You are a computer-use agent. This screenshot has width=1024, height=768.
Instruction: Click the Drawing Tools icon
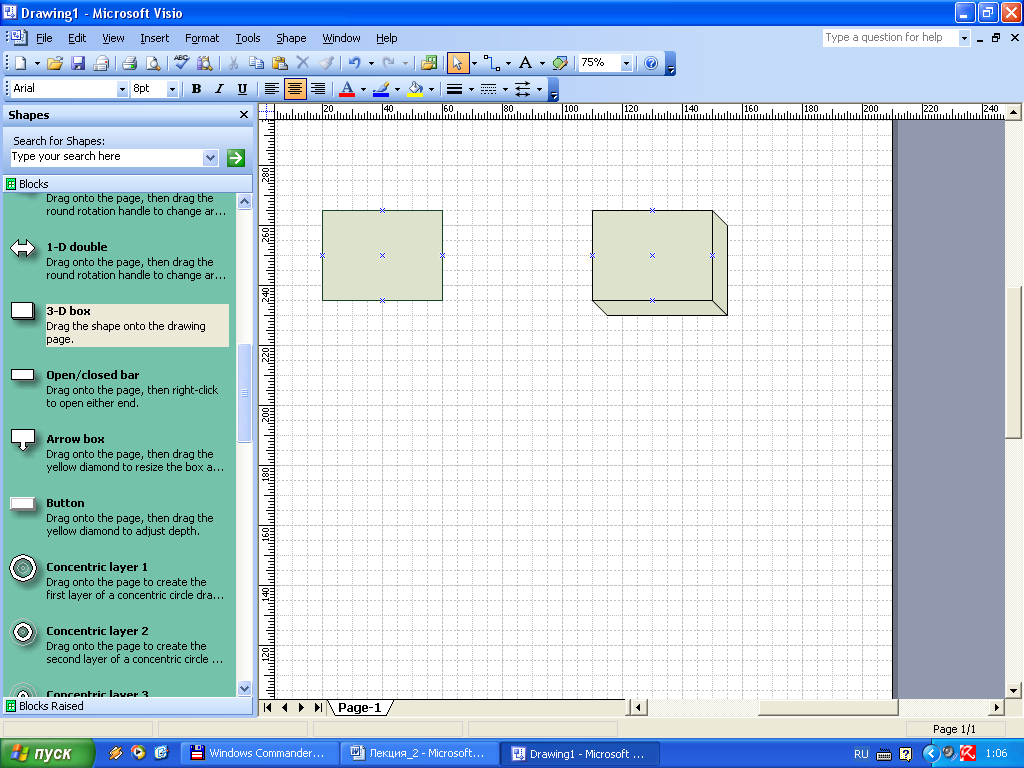tap(560, 63)
